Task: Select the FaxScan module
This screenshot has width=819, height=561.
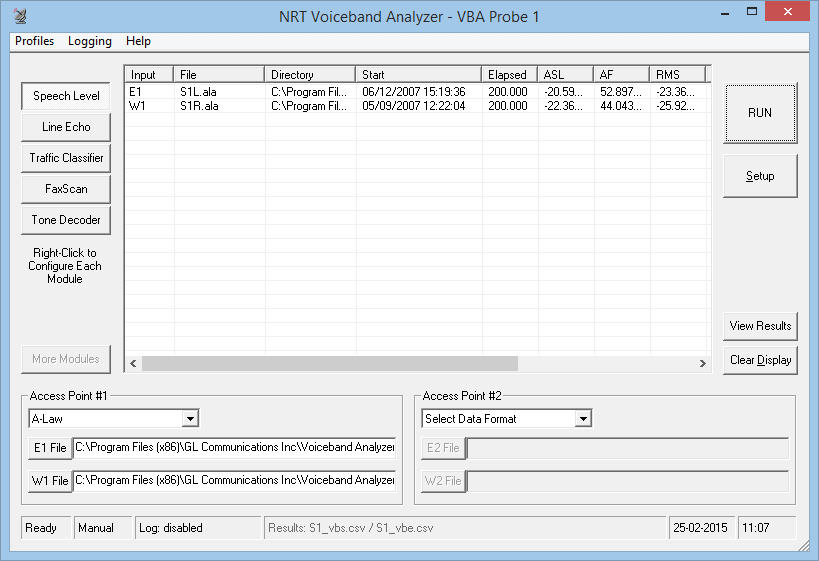Action: (66, 189)
